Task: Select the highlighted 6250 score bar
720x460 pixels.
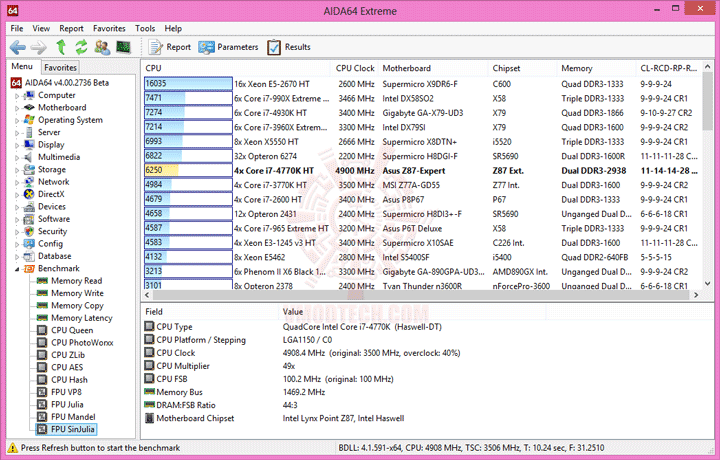Action: (x=188, y=170)
